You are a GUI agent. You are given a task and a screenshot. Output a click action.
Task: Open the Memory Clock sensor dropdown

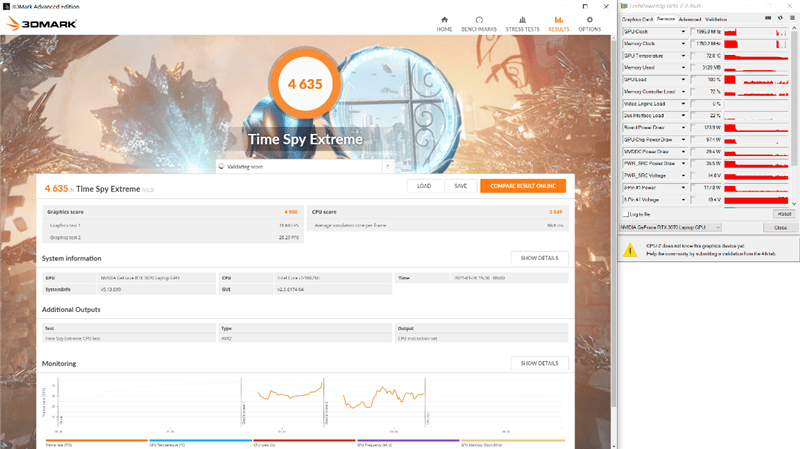pyautogui.click(x=683, y=43)
